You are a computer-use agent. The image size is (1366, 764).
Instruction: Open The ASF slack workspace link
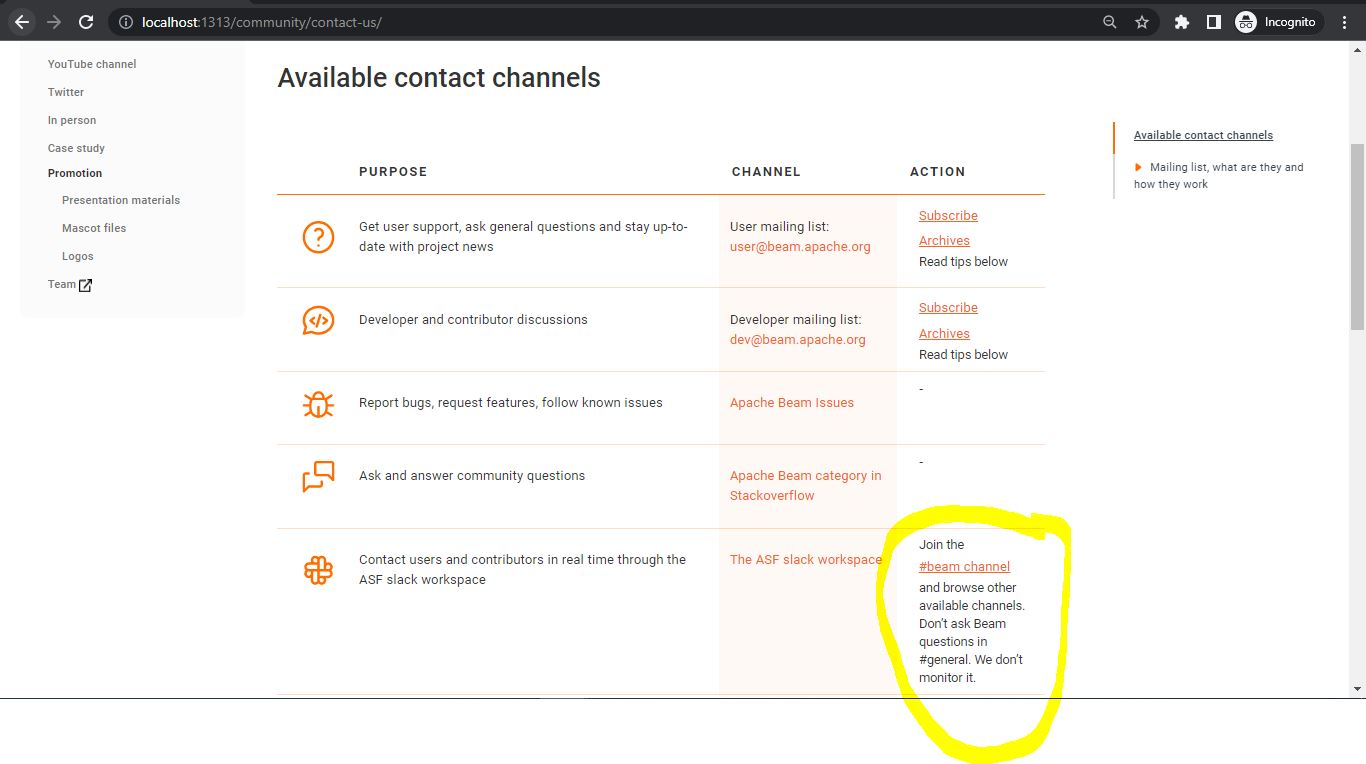[x=806, y=559]
